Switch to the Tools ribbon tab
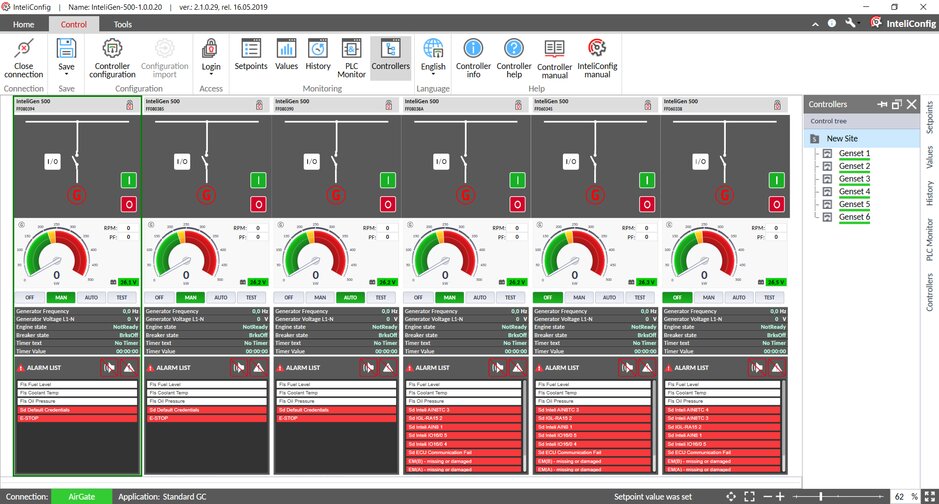The image size is (939, 504). [x=122, y=24]
